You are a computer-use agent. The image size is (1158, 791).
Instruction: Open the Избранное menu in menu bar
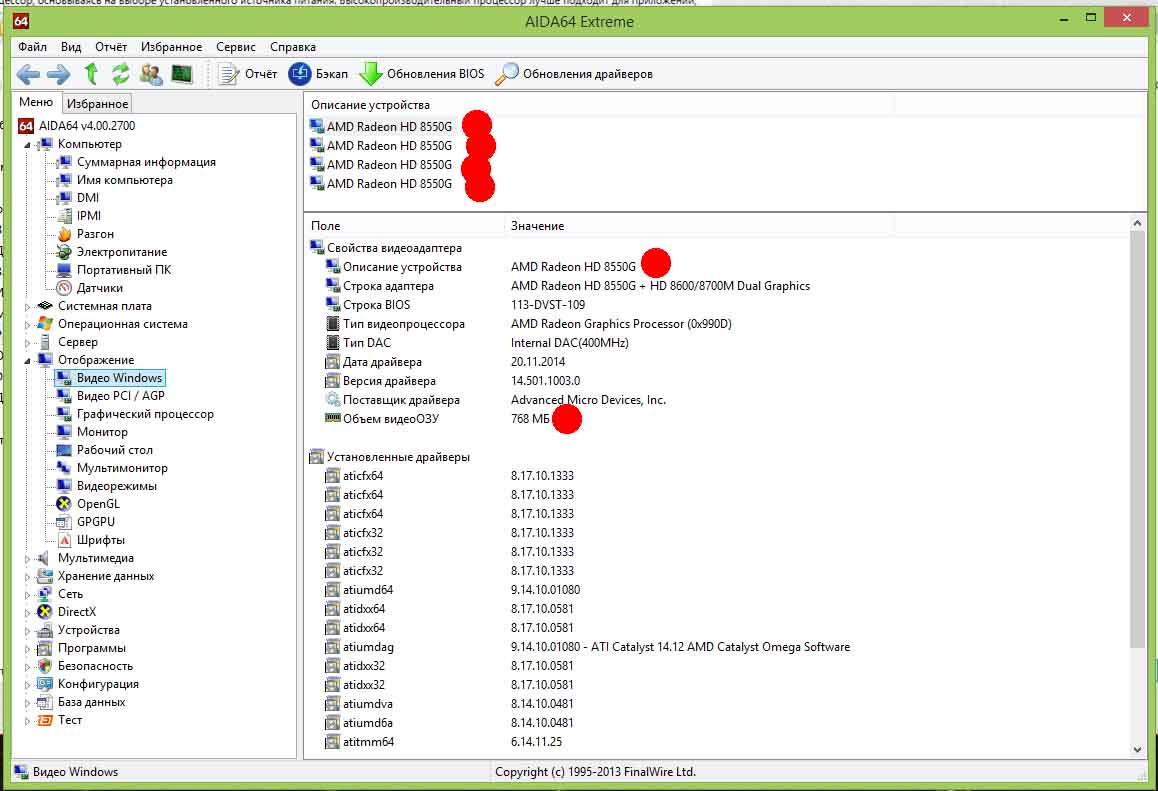click(x=171, y=47)
